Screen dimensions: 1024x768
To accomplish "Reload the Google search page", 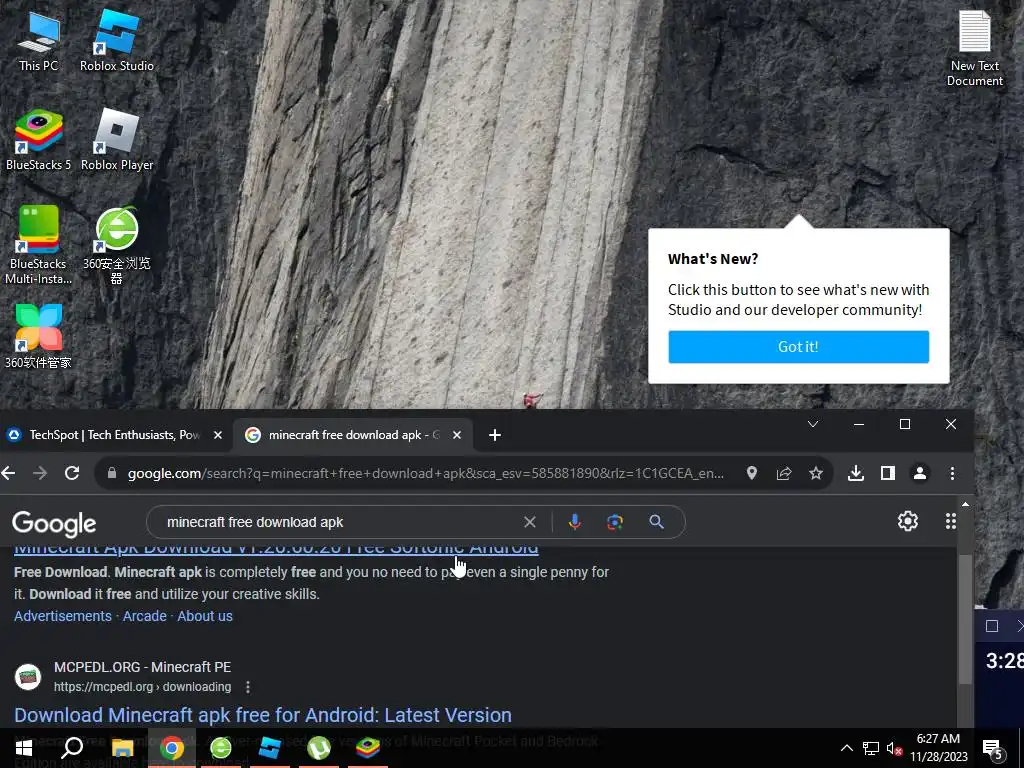I will [x=72, y=473].
